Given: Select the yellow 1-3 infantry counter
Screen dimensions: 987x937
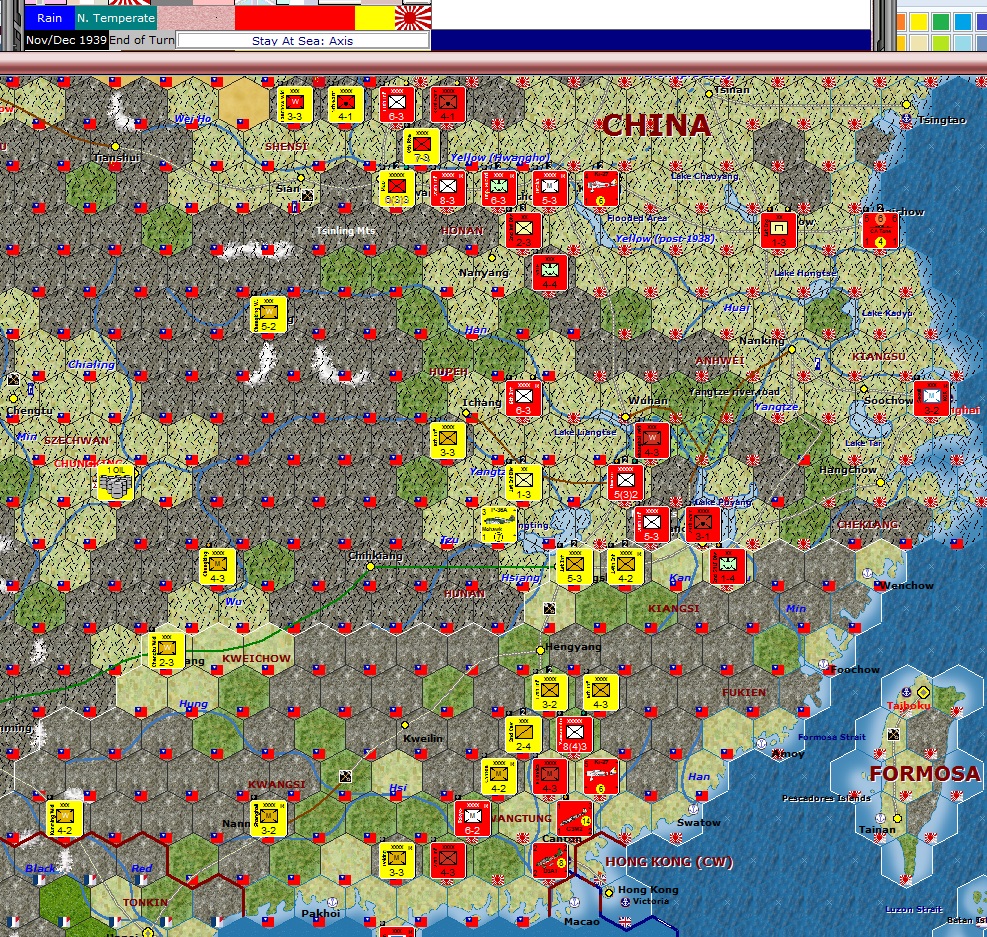Looking at the screenshot, I should tap(524, 483).
